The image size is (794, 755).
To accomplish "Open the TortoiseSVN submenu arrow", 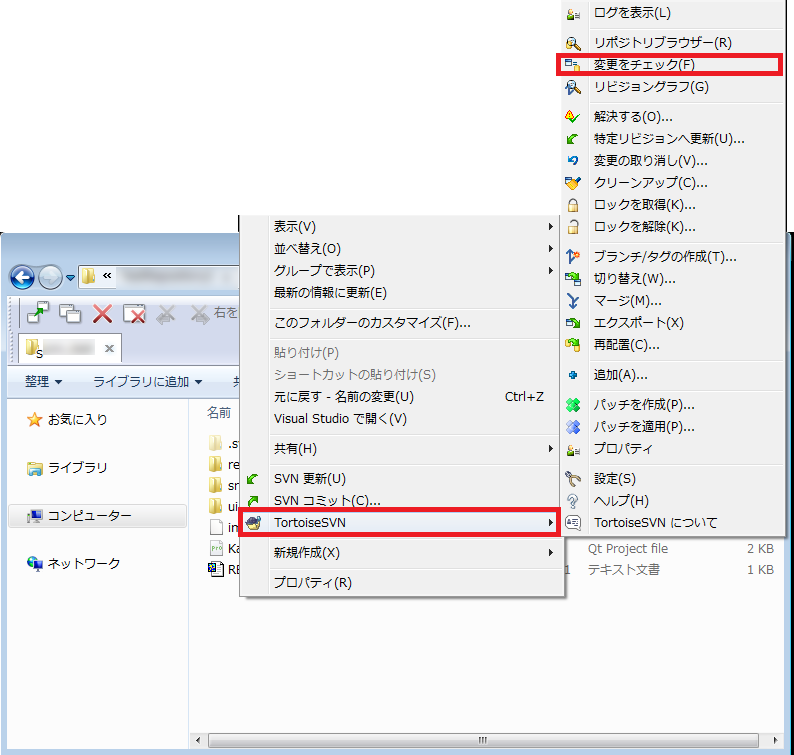I will coord(550,523).
